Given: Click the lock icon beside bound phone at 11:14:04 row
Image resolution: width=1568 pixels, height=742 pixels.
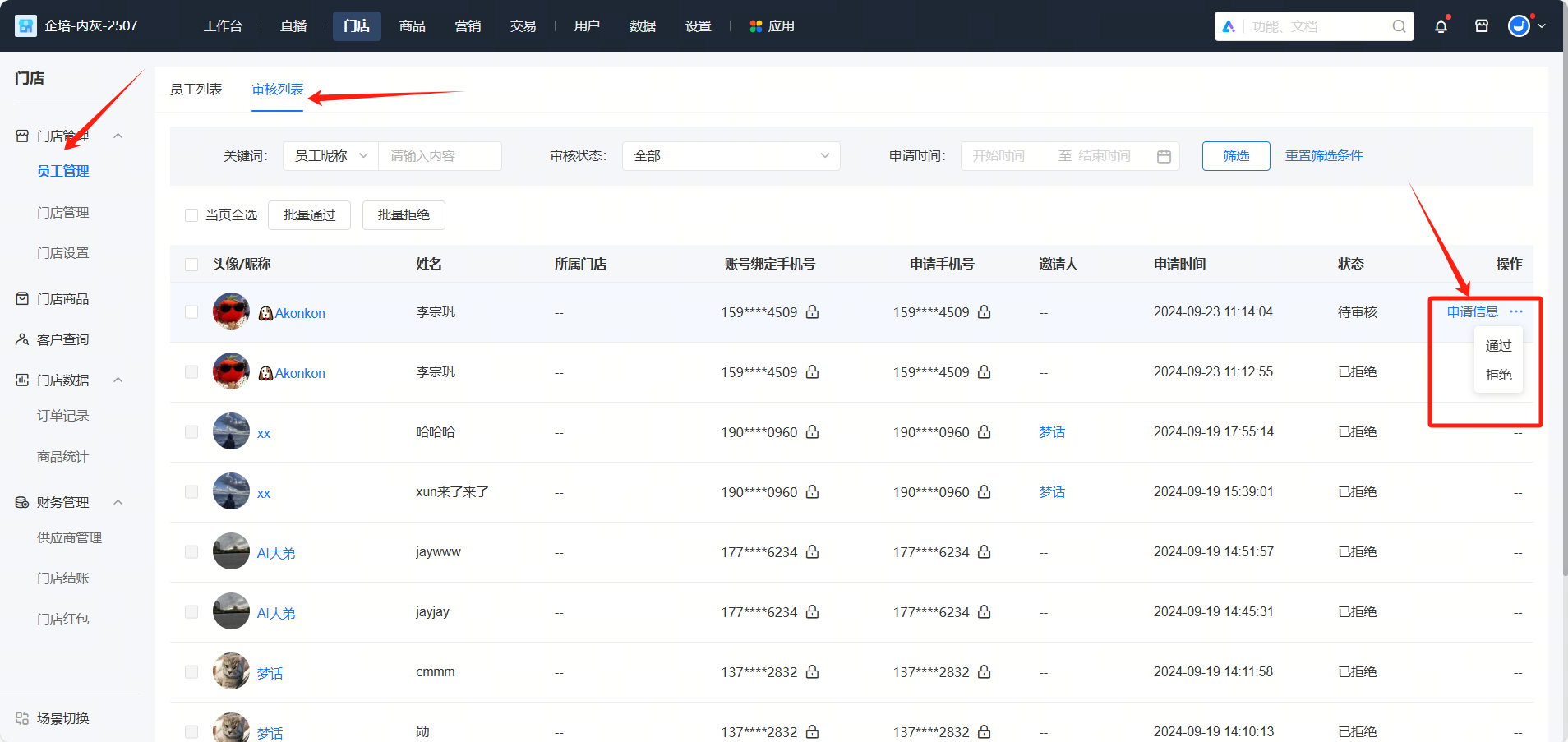Looking at the screenshot, I should click(812, 312).
